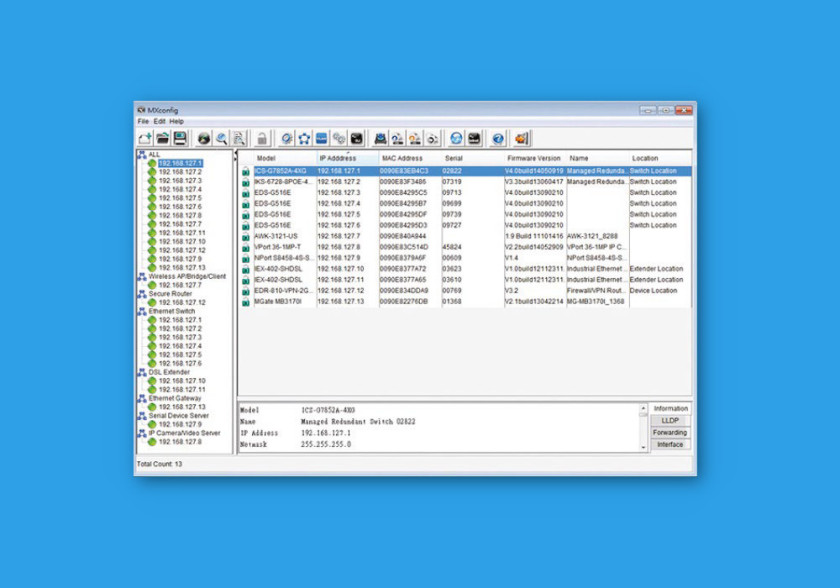Viewport: 840px width, 588px height.
Task: Click the lock icon of VPort 36-1MP-T row
Action: (x=246, y=248)
